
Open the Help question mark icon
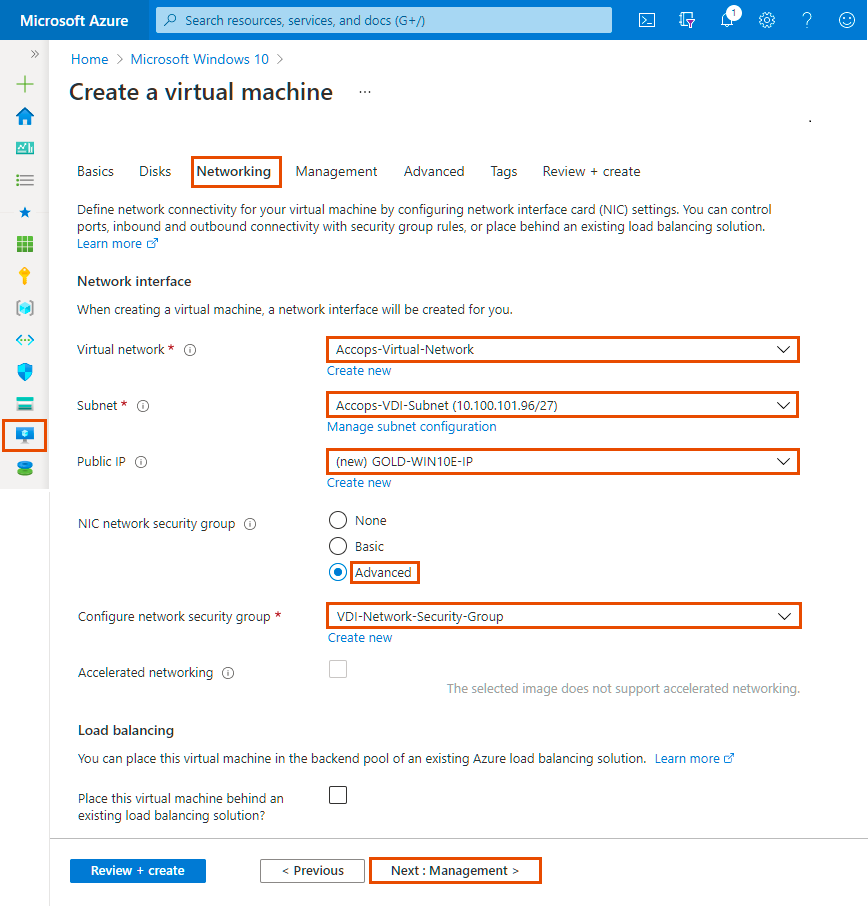point(807,20)
